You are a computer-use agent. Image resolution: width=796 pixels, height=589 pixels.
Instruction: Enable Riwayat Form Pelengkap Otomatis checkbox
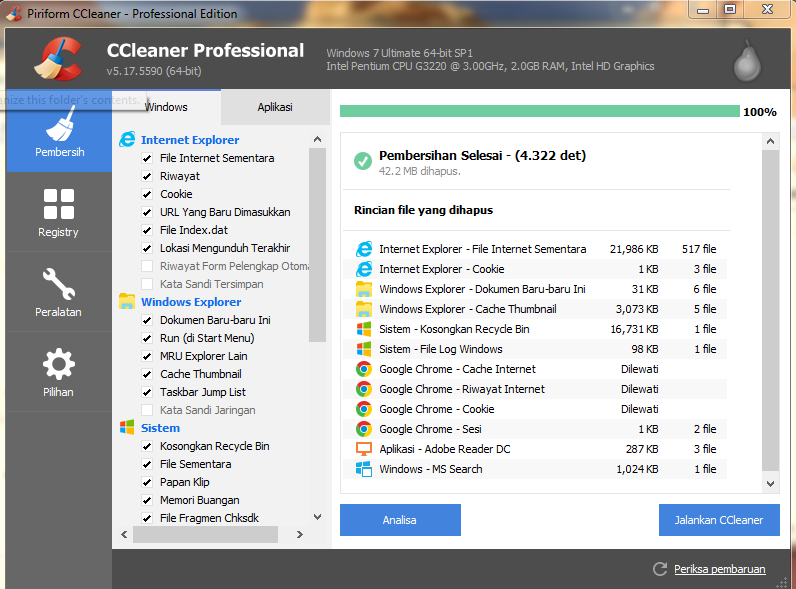tap(147, 266)
